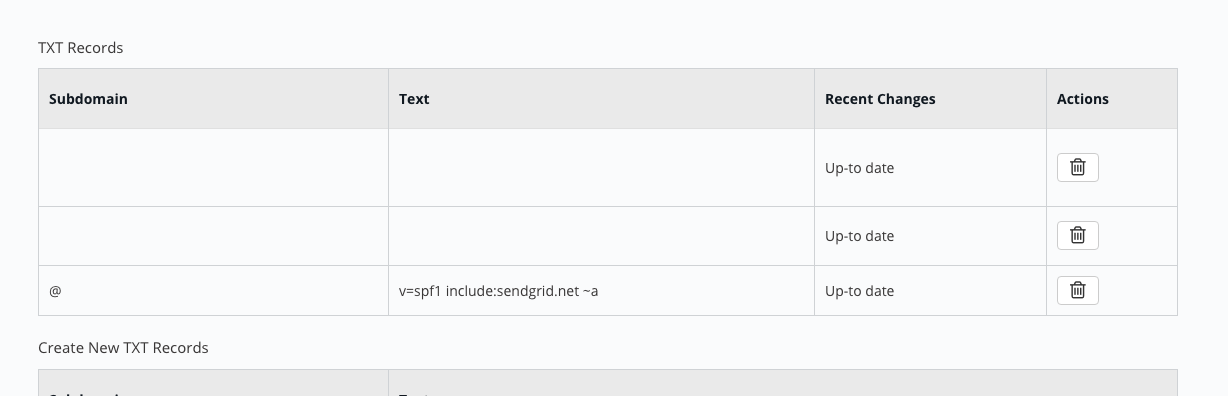1228x396 pixels.
Task: Click Subdomain header under Create New TXT Records
Action: pos(88,393)
